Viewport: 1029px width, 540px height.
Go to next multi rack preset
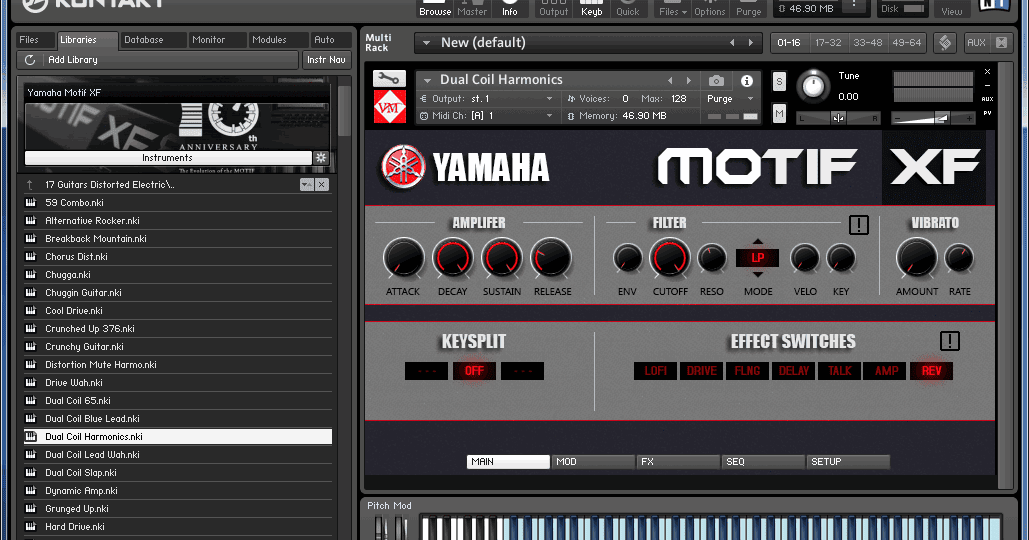click(751, 43)
